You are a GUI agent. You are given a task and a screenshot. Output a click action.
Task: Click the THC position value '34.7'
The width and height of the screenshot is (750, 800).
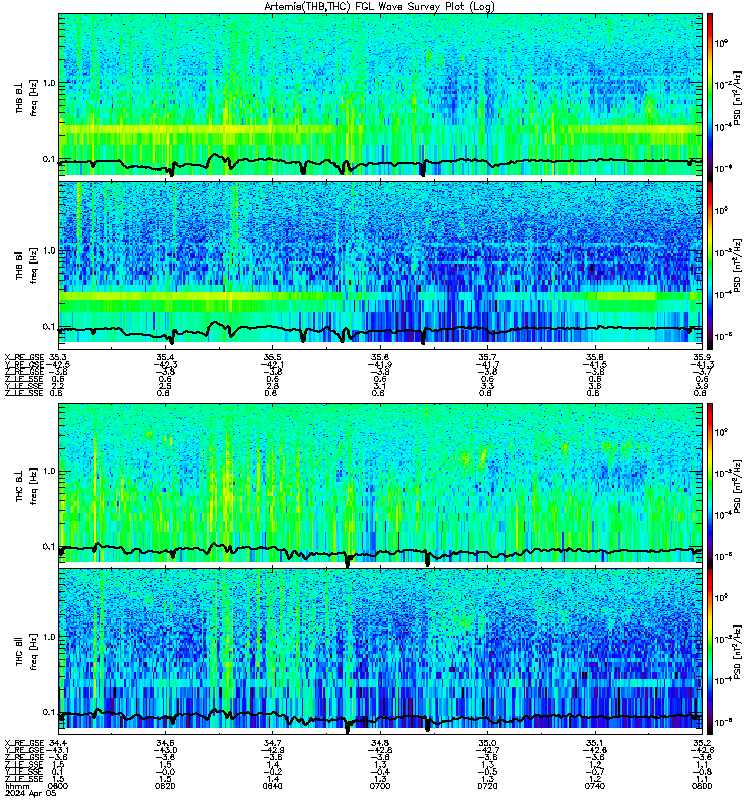coord(272,742)
